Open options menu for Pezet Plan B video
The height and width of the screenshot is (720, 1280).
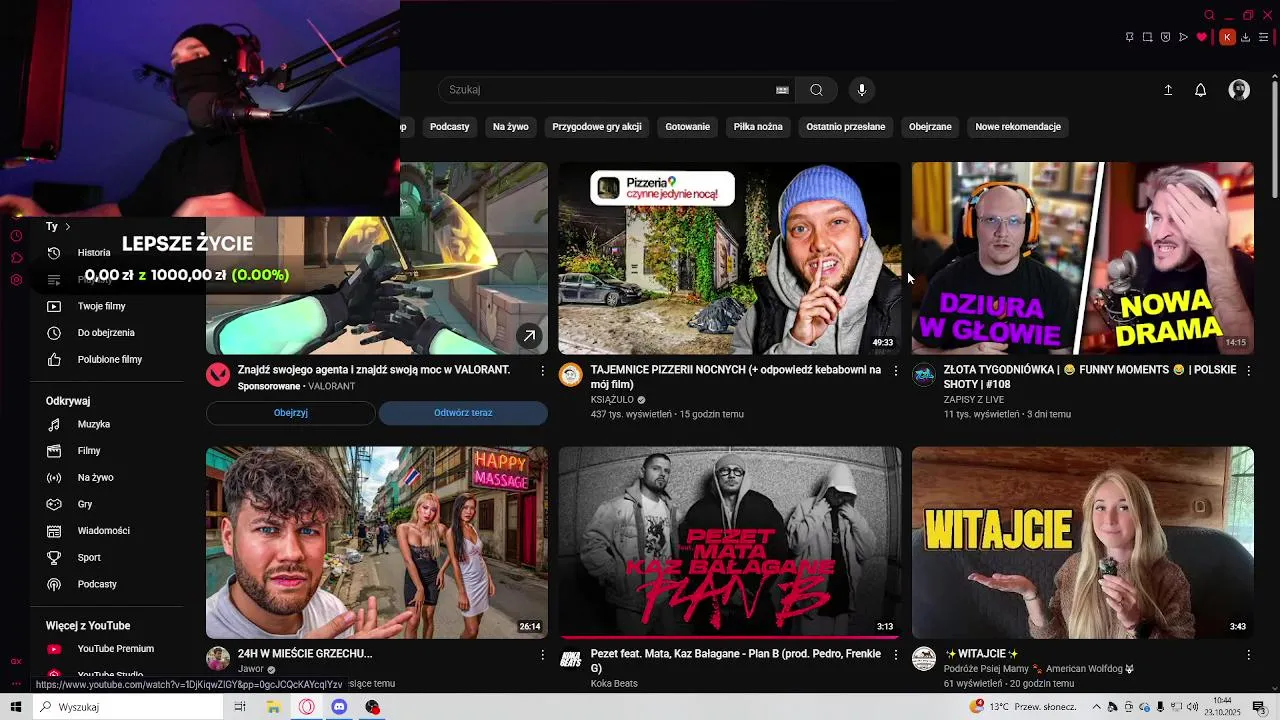(896, 655)
